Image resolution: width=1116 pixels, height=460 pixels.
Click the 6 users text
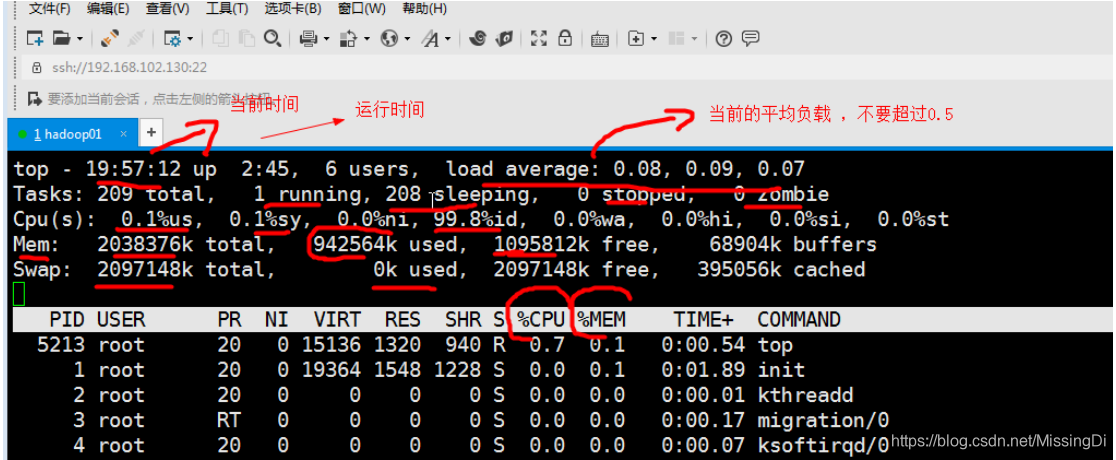(367, 169)
